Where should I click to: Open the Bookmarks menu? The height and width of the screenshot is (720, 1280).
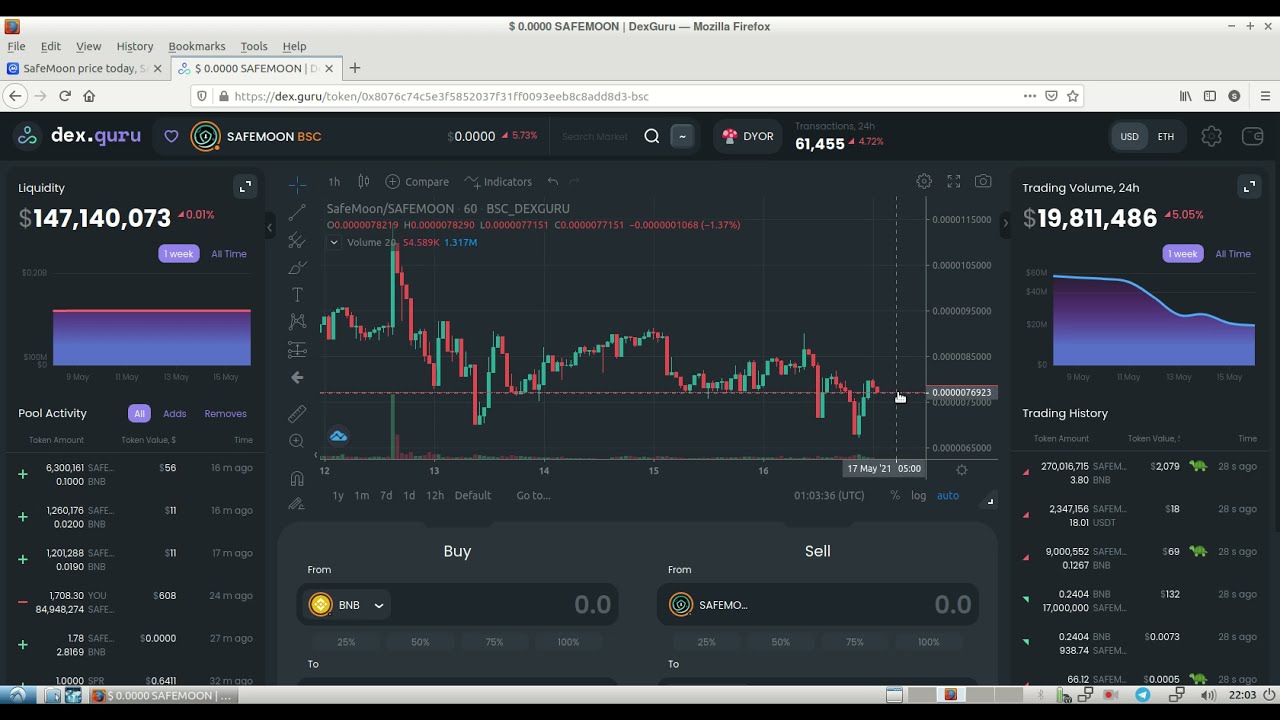[x=197, y=46]
